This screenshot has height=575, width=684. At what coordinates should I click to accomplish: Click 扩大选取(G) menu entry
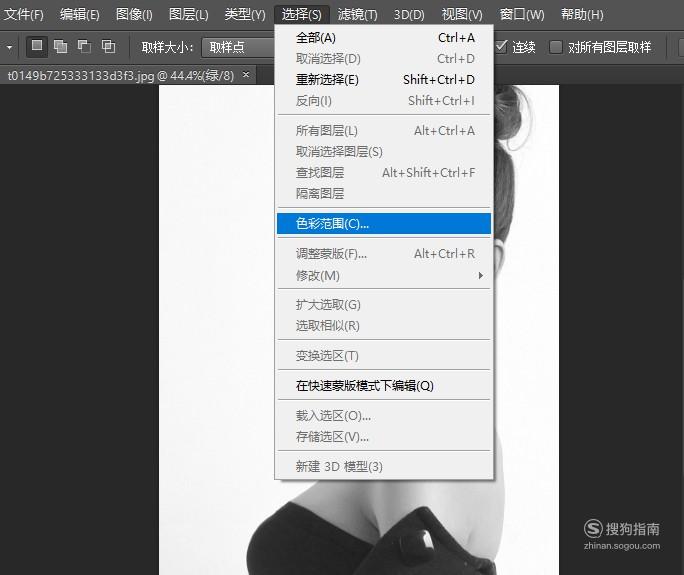(384, 305)
